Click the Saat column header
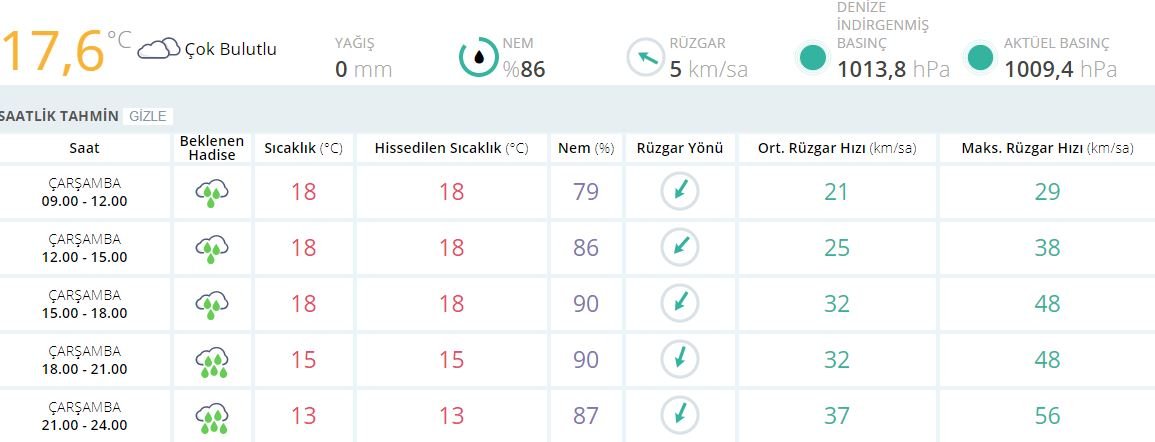1155x442 pixels. (x=84, y=148)
